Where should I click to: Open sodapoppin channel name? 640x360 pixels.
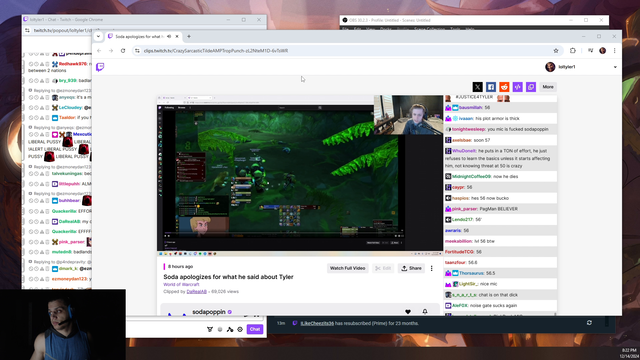coord(209,312)
